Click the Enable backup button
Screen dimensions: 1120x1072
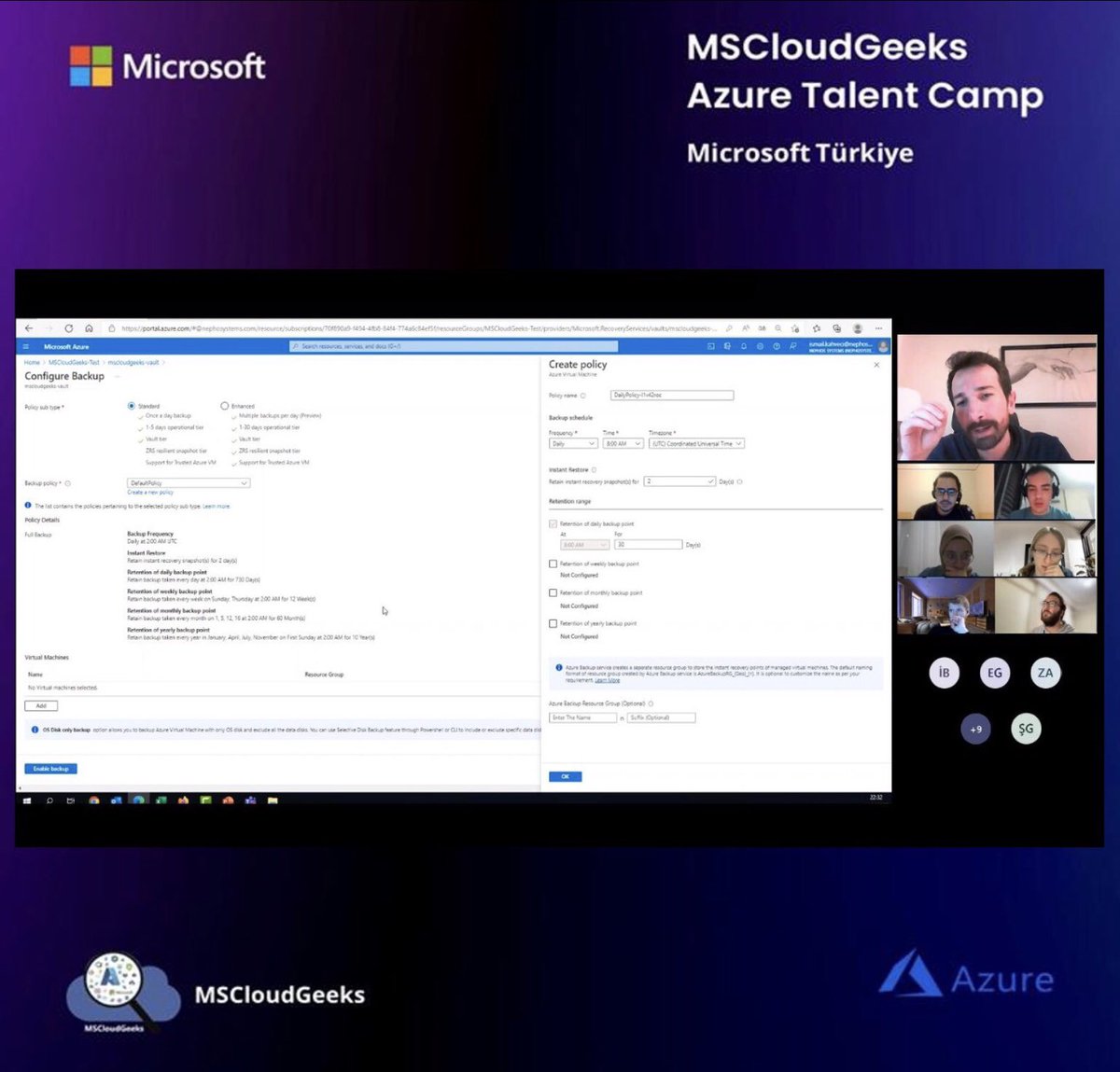tap(50, 769)
